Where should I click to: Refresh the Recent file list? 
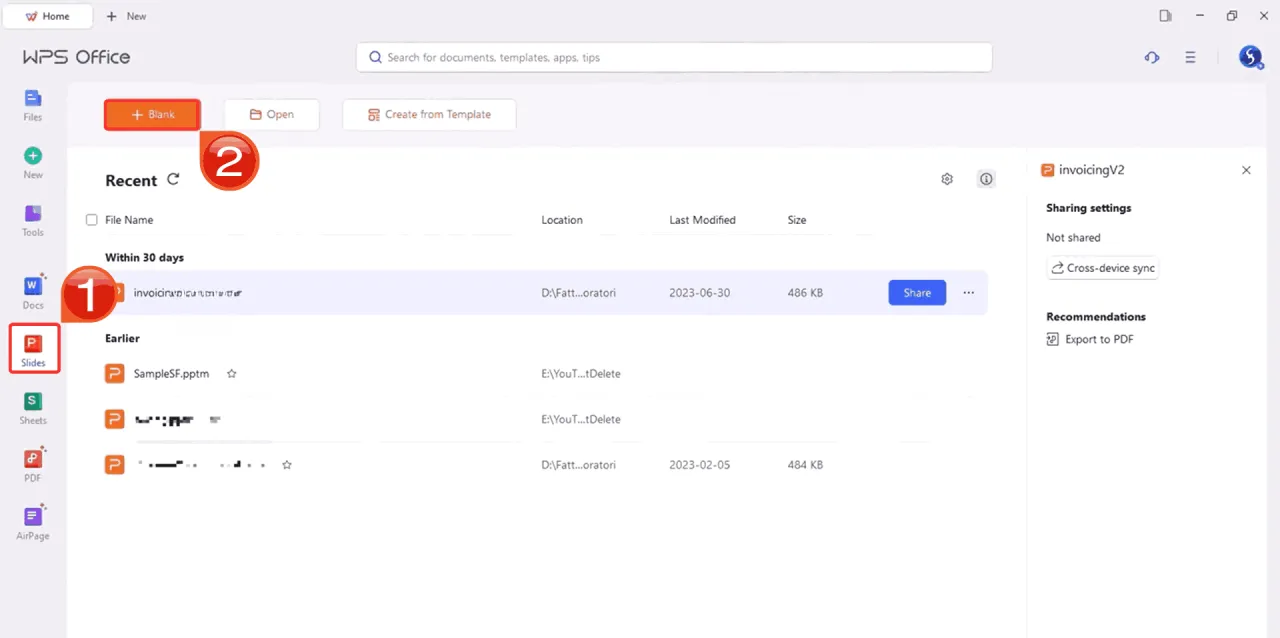[x=173, y=179]
